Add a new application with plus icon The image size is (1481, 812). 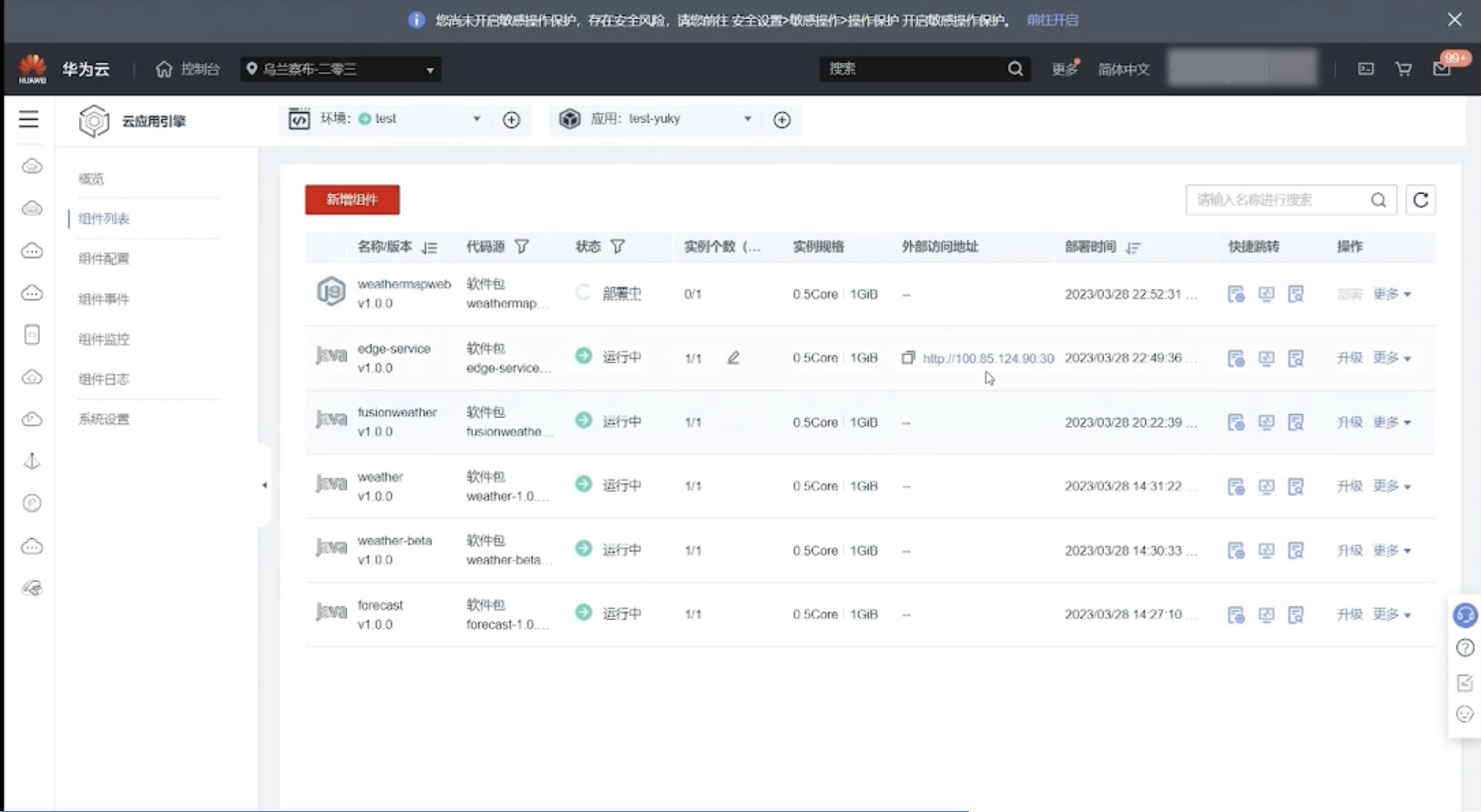click(x=781, y=120)
